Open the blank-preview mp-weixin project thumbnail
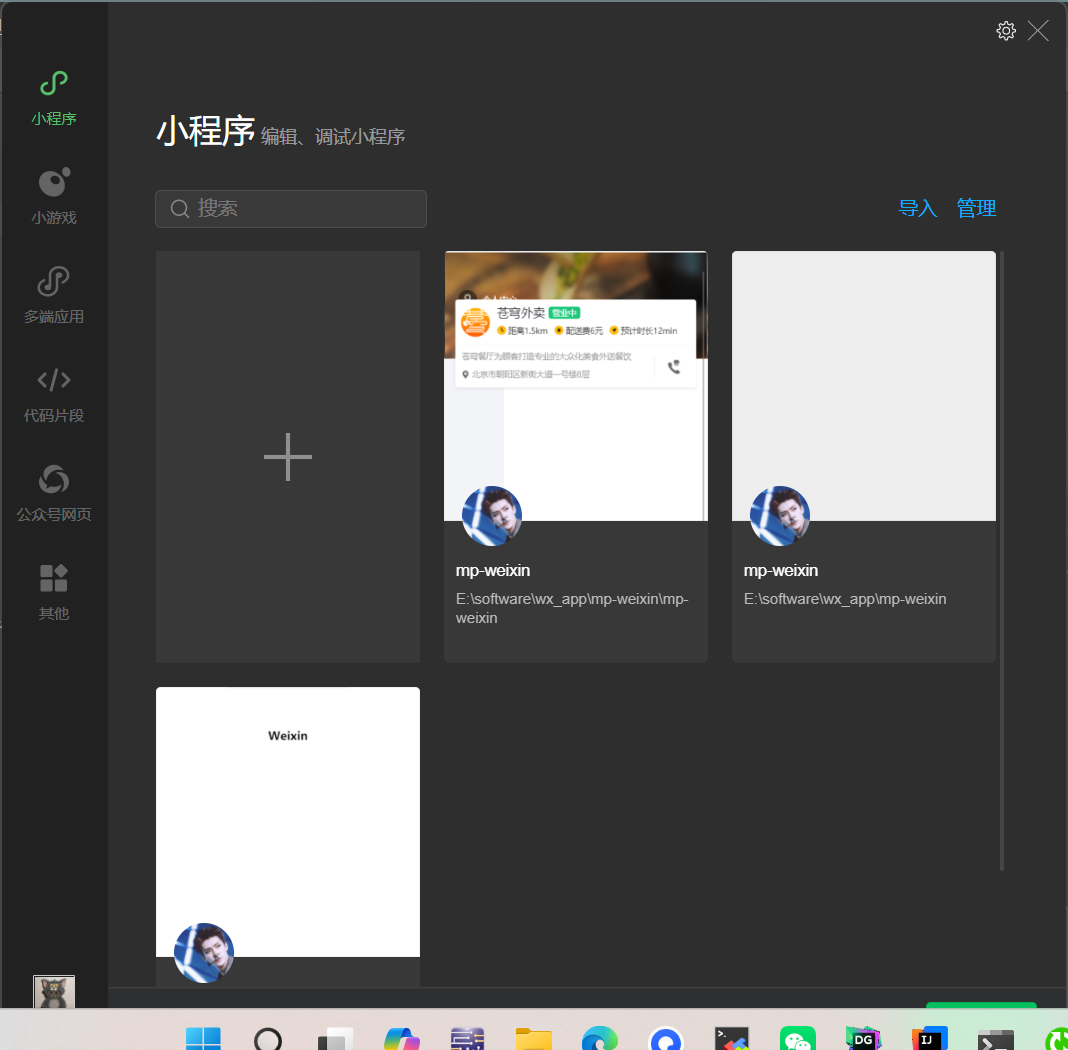Viewport: 1068px width, 1050px height. [864, 386]
